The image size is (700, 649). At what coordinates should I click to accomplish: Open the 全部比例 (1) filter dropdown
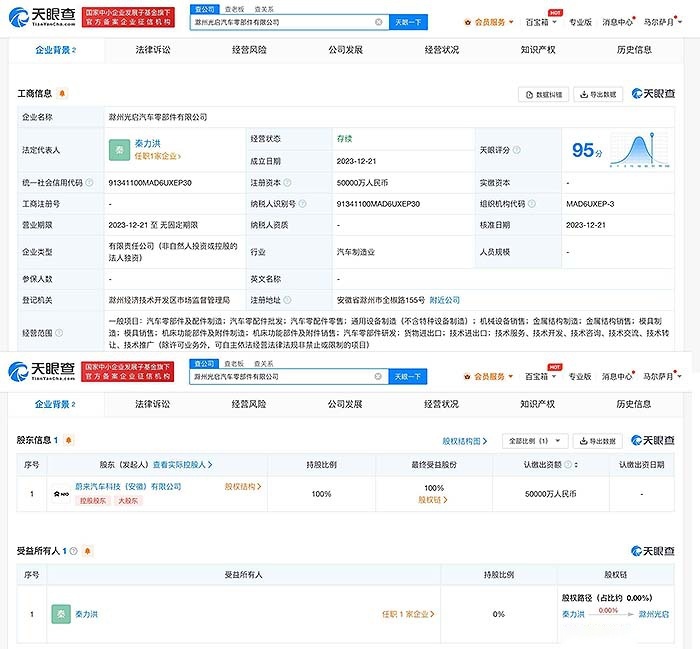535,441
